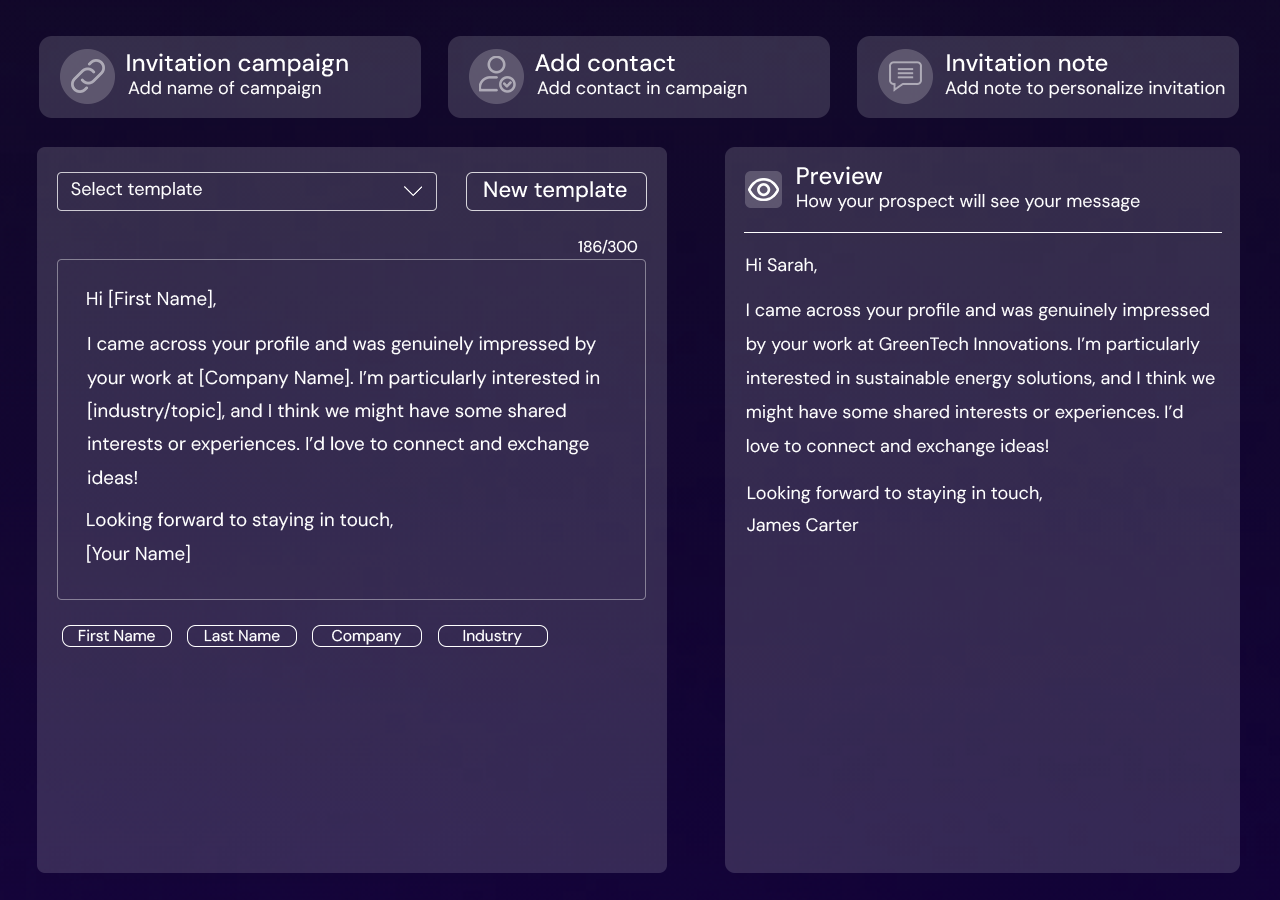Open the Select template dropdown
This screenshot has height=900, width=1280.
(x=230, y=191)
